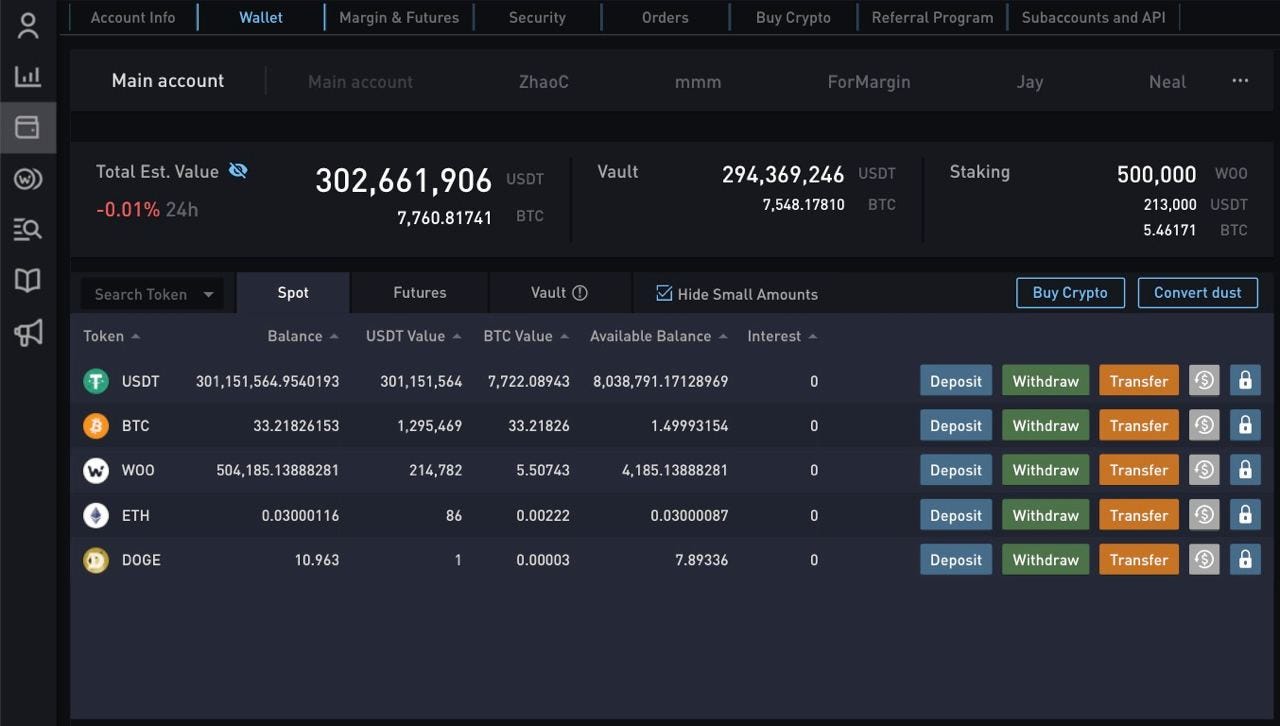The image size is (1280, 726).
Task: Click the lock icon in BTC row
Action: tap(1245, 425)
